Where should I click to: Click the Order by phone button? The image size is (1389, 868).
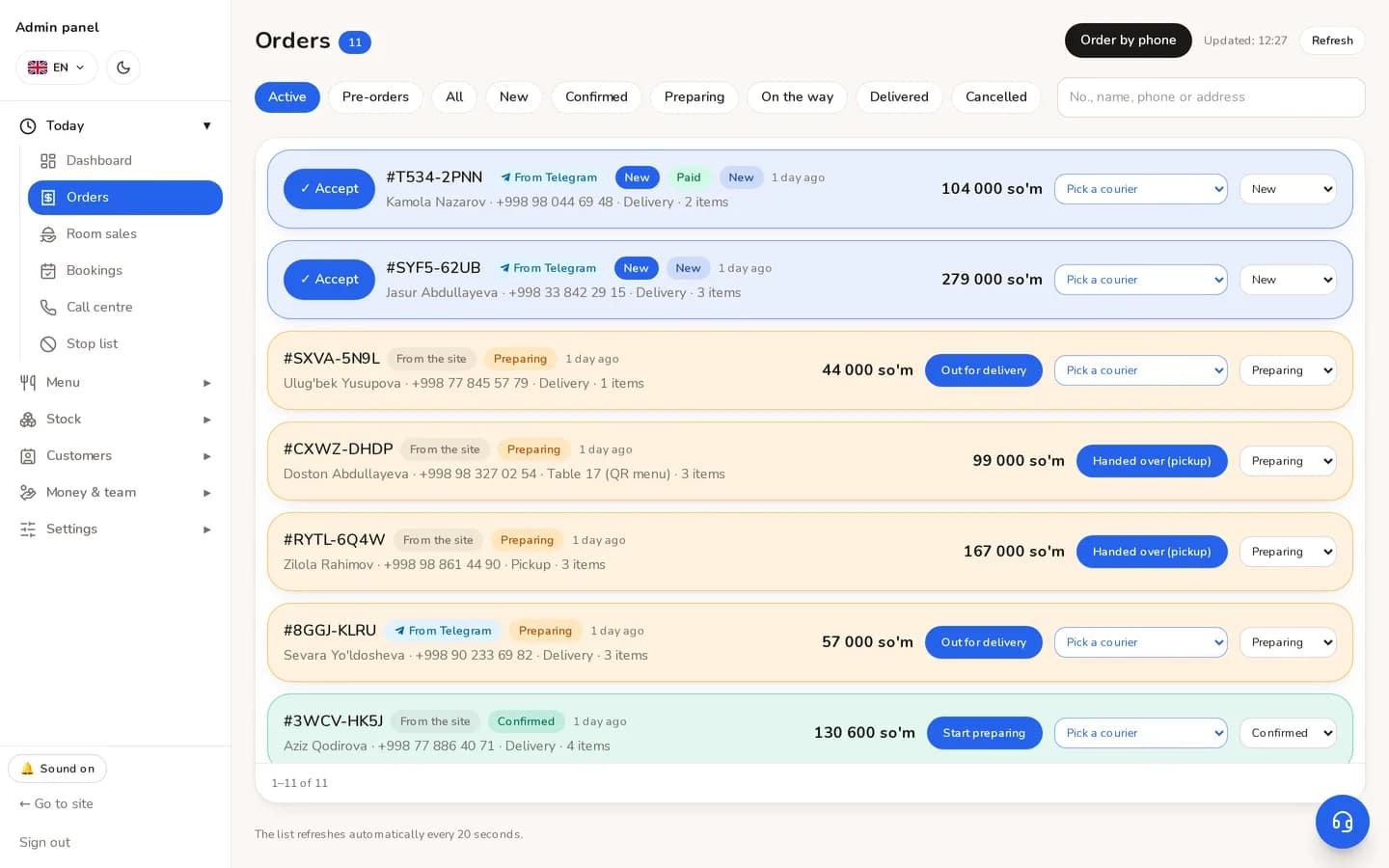click(x=1128, y=41)
